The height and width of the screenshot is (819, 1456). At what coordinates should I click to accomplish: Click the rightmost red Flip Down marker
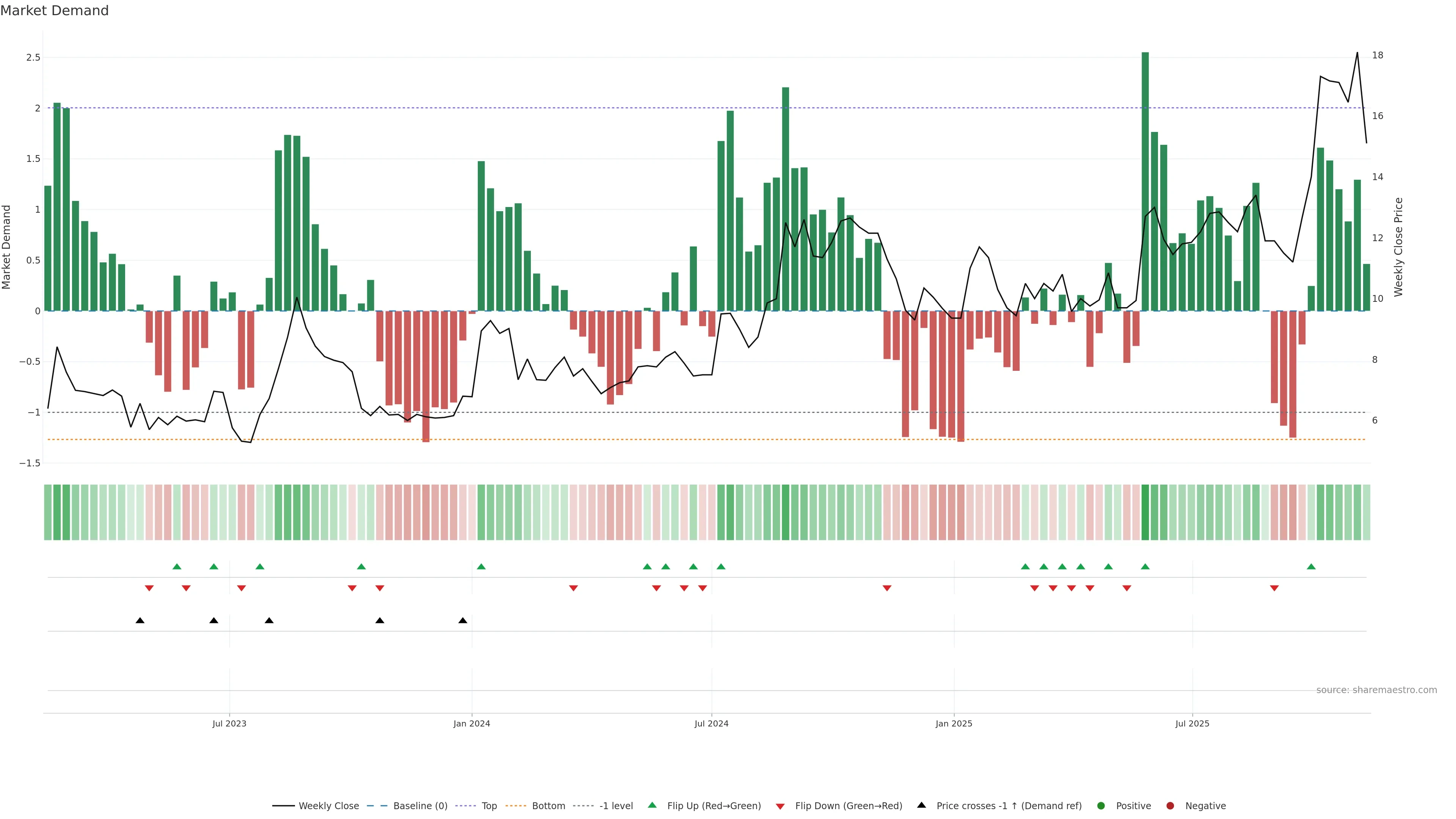1274,588
